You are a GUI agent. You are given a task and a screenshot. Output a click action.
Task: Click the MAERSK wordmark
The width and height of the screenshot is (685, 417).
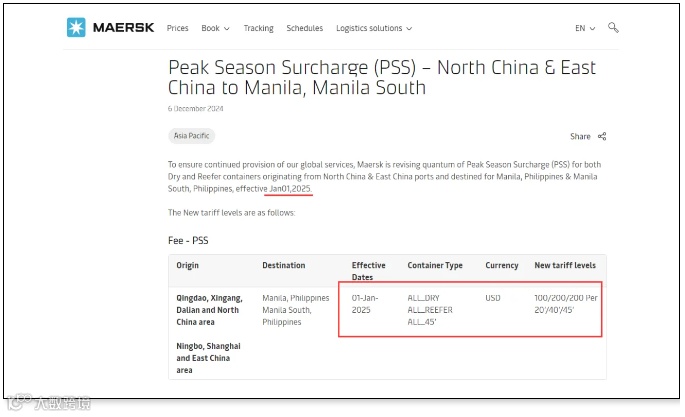pos(123,28)
